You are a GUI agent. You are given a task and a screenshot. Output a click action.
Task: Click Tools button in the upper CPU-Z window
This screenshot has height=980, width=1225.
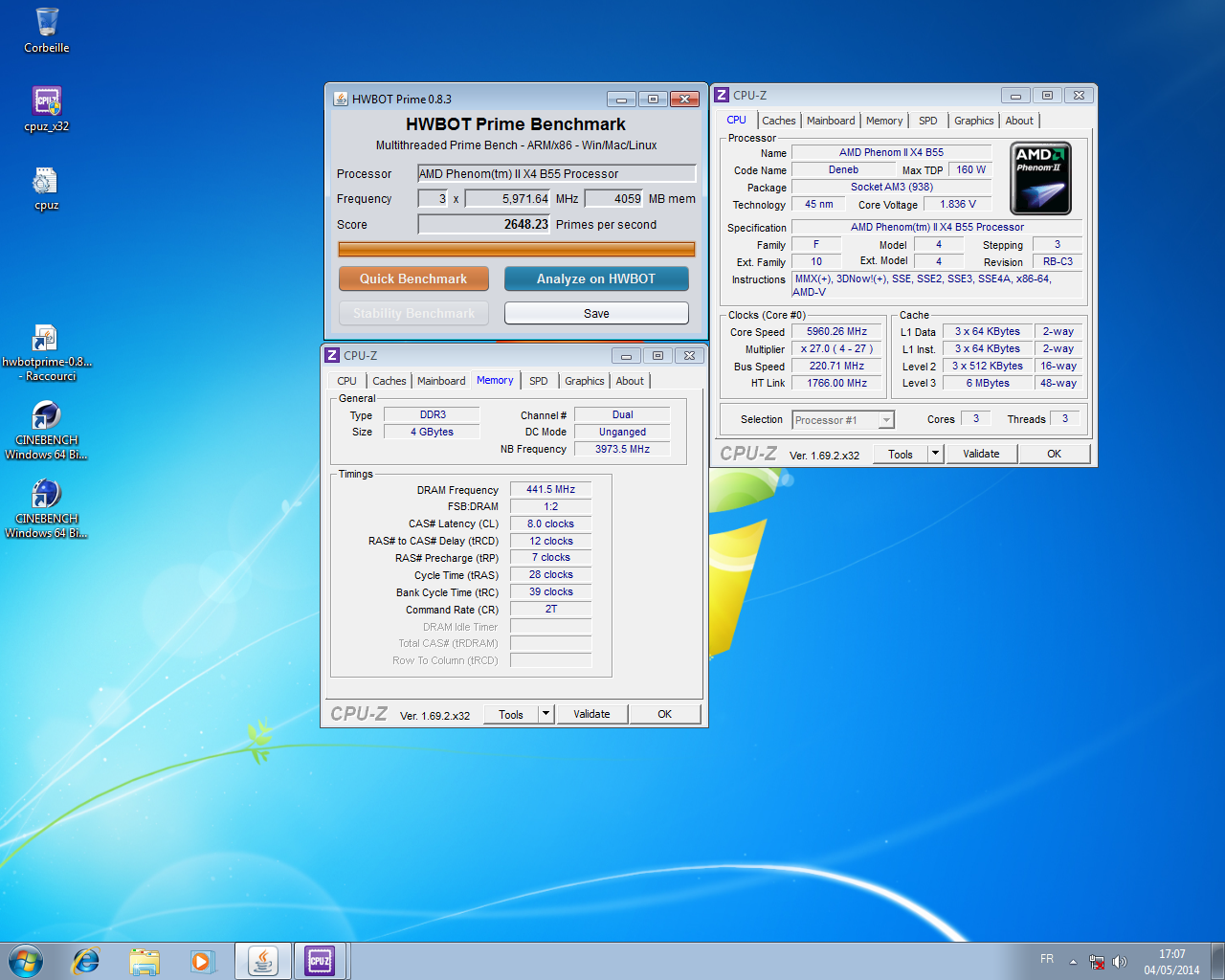901,454
